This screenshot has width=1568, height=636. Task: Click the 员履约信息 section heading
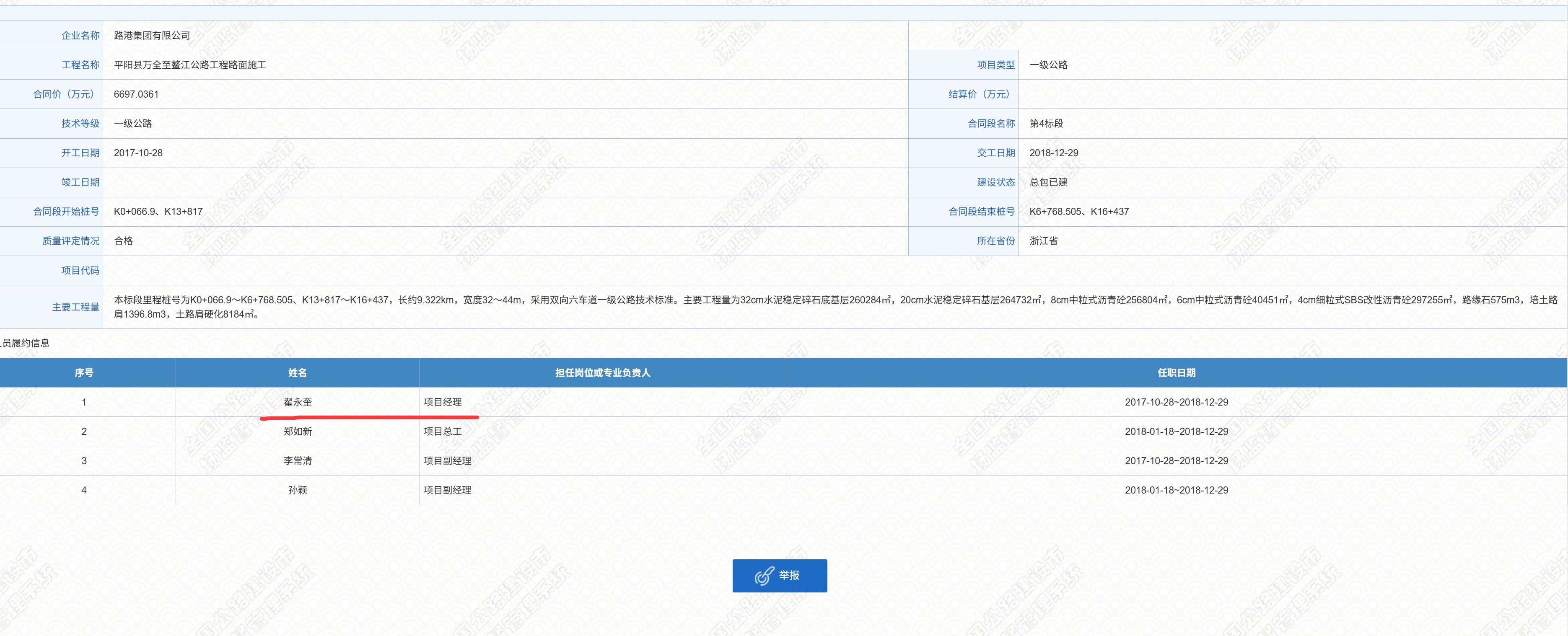coord(25,343)
